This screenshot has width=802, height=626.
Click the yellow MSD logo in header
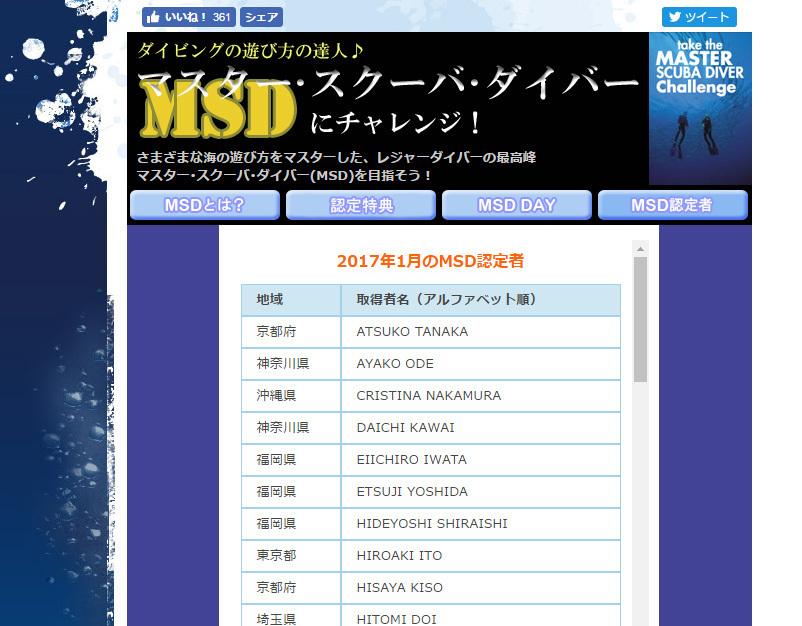point(218,110)
